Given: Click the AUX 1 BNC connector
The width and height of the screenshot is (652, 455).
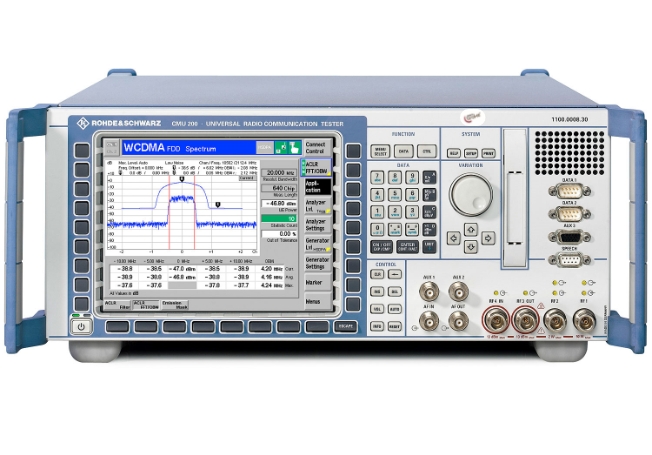Looking at the screenshot, I should pyautogui.click(x=429, y=292).
